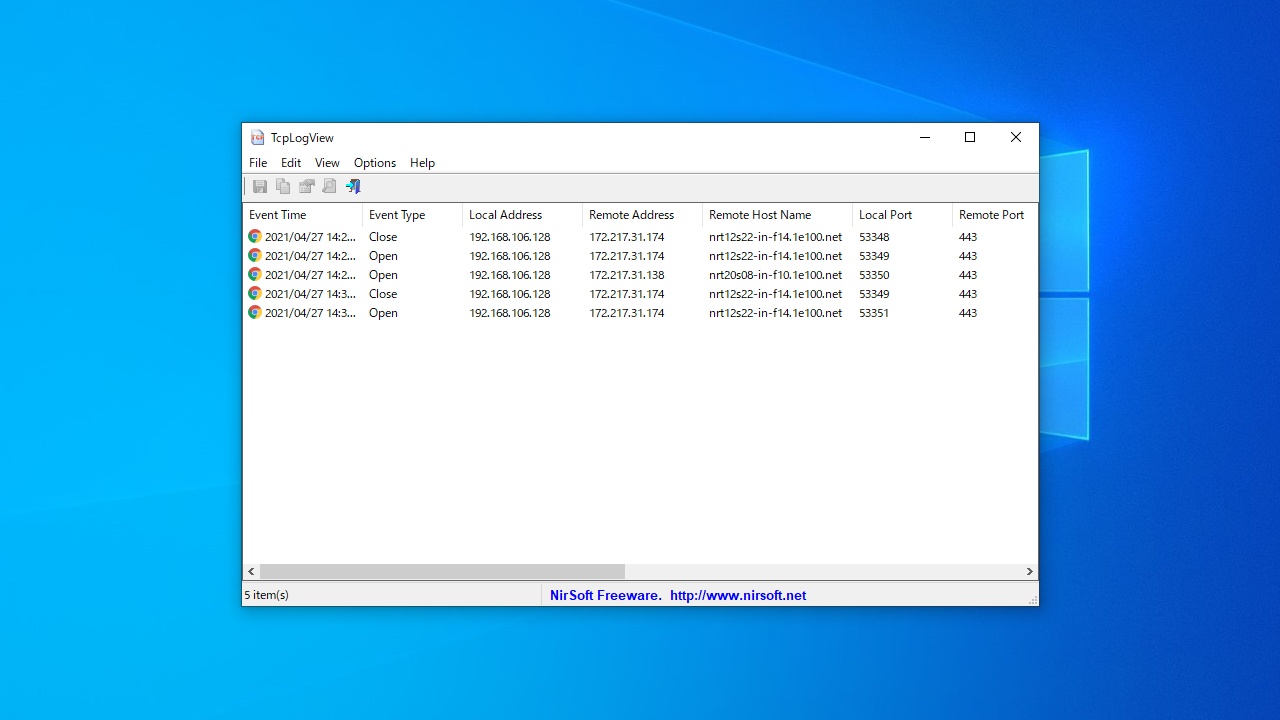Screen dimensions: 1280x720
Task: Minimize the TcpLogView window
Action: coord(924,138)
